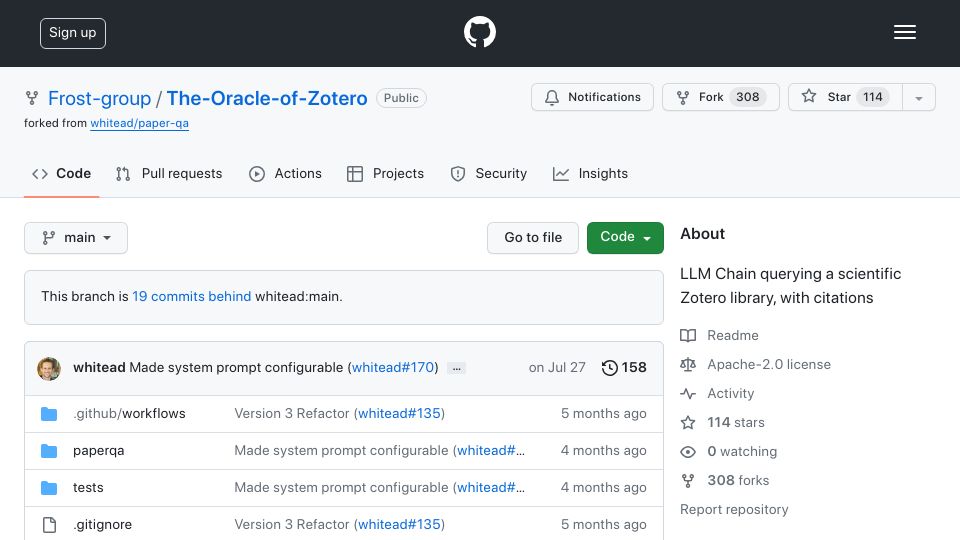The width and height of the screenshot is (960, 540).
Task: Open the 114 stars link
Action: [x=736, y=422]
